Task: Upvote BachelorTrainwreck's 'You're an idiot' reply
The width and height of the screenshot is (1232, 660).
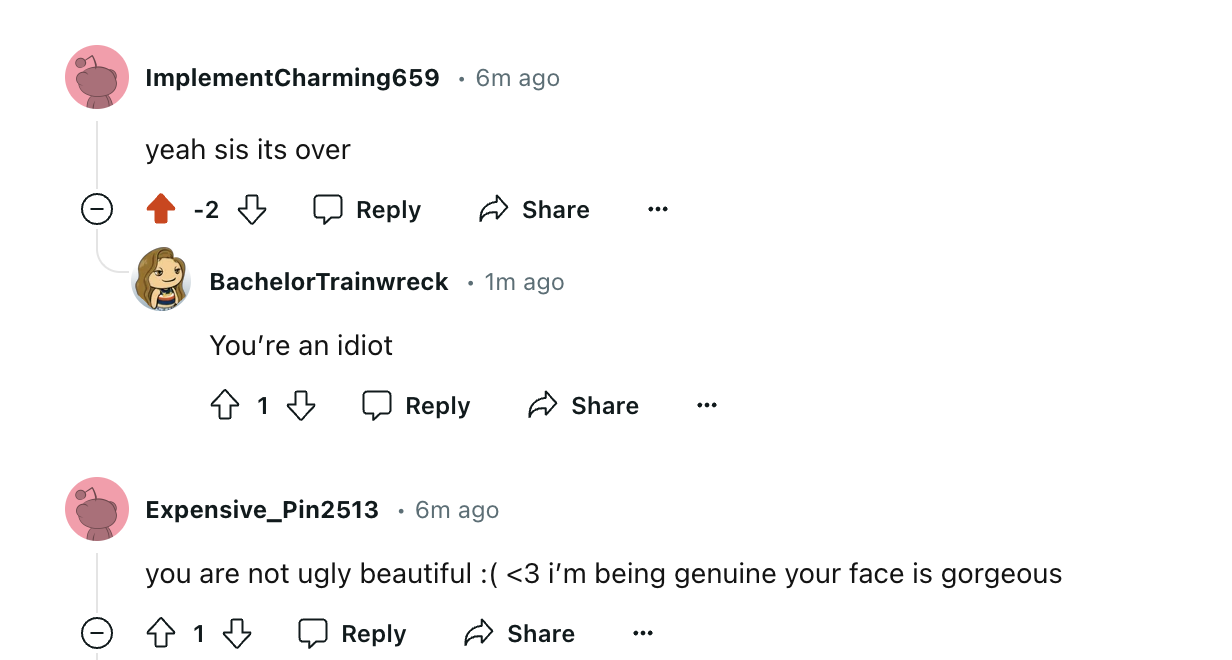Action: 225,405
